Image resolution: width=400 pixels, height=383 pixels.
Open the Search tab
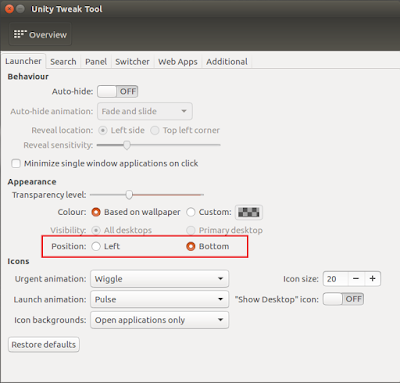pyautogui.click(x=63, y=62)
